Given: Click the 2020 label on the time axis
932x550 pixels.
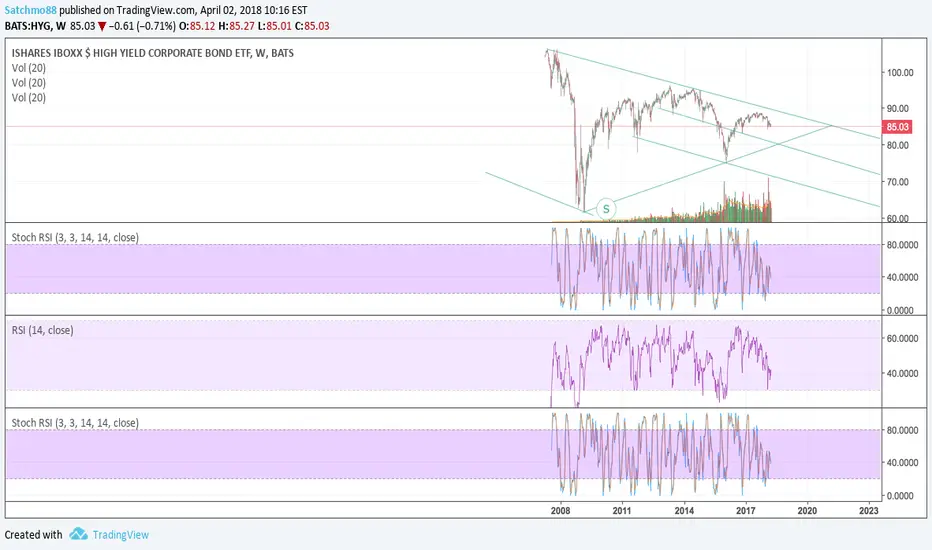Looking at the screenshot, I should 807,510.
